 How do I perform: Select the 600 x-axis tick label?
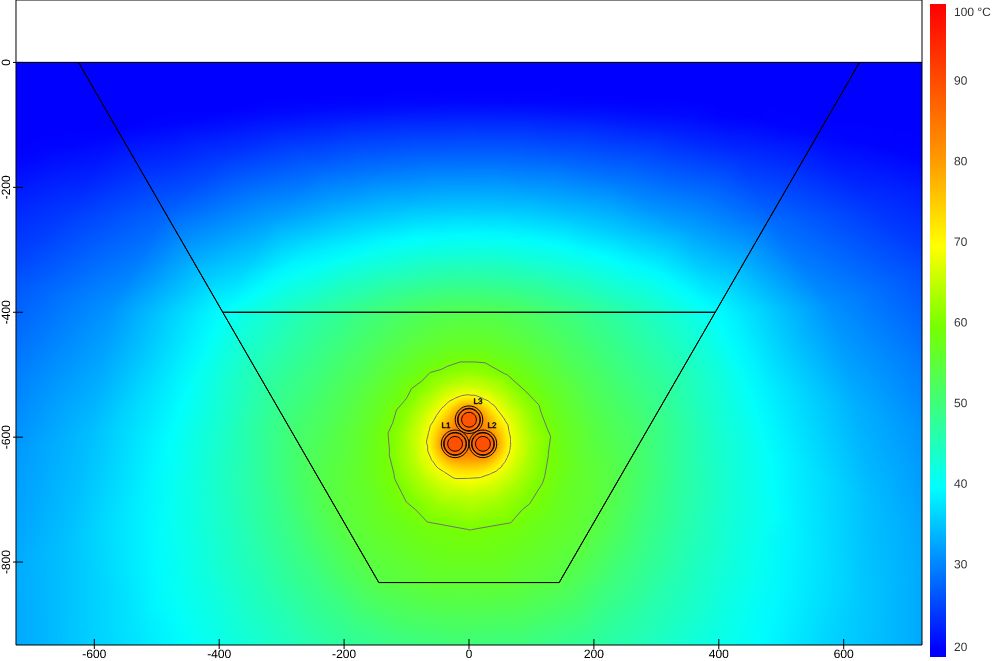point(844,653)
